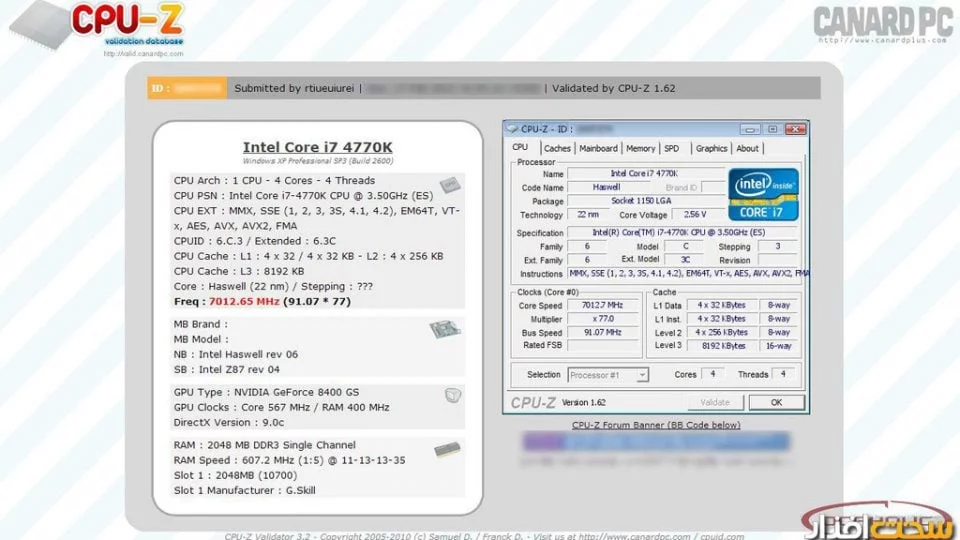Image resolution: width=960 pixels, height=540 pixels.
Task: Close the CPU-Z window
Action: 795,129
